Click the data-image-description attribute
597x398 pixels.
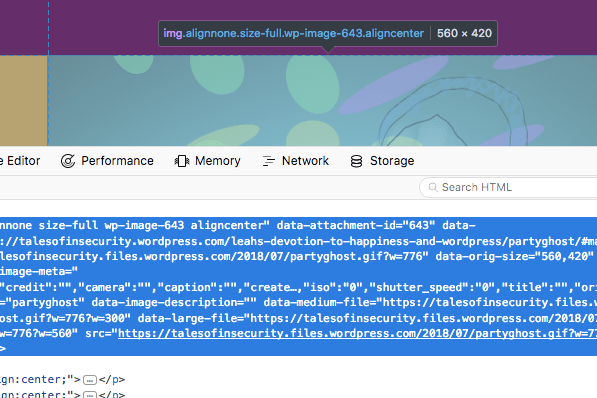click(x=174, y=302)
